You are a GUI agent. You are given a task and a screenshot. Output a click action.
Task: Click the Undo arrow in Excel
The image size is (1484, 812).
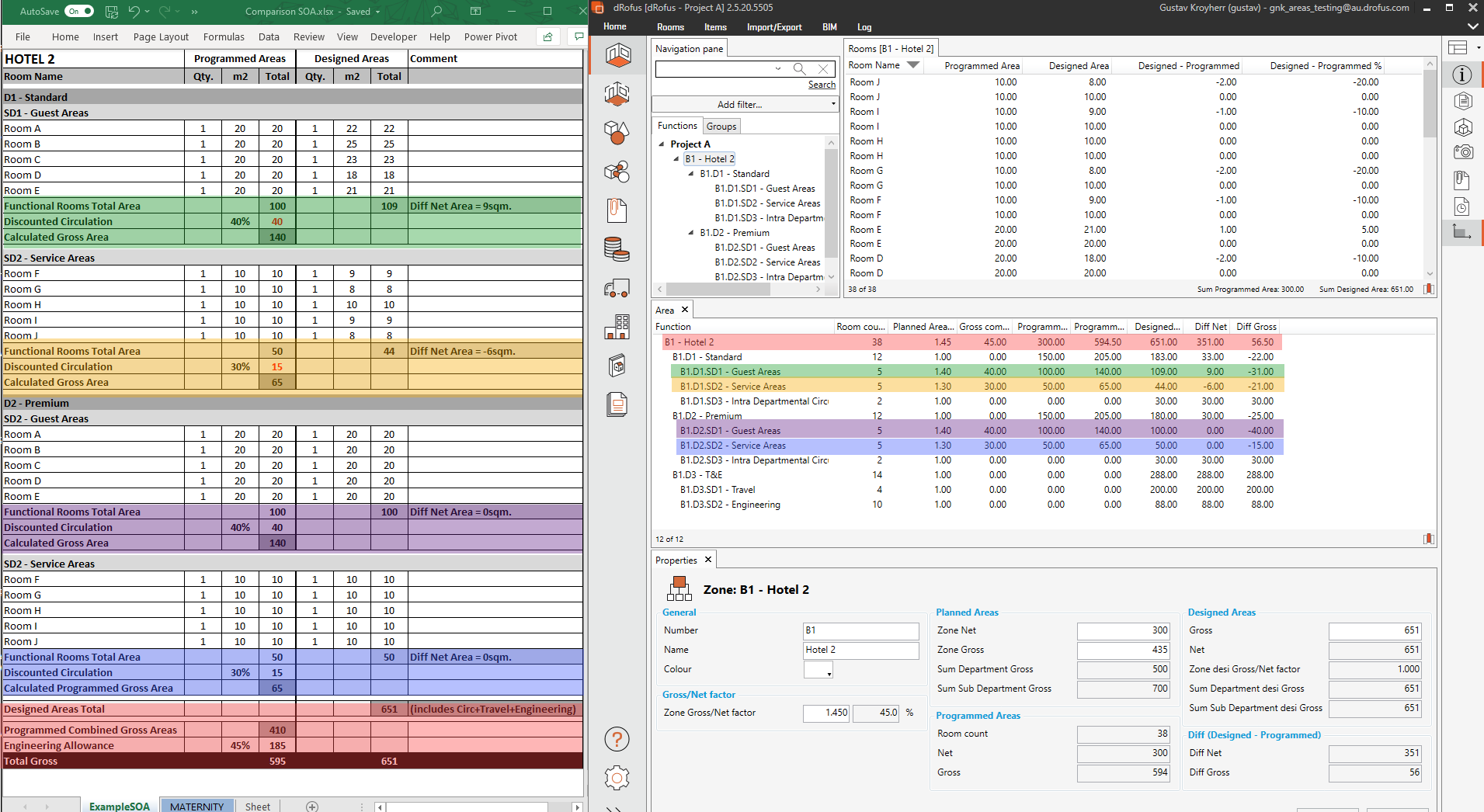click(134, 11)
